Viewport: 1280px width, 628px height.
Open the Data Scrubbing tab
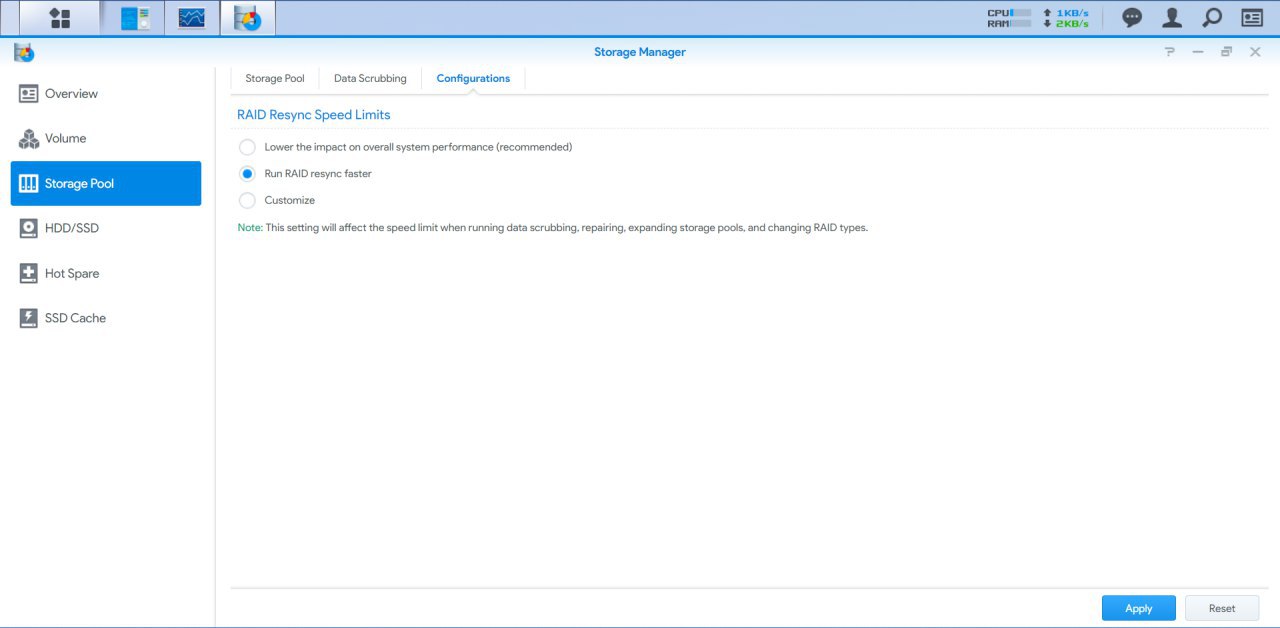[x=370, y=78]
